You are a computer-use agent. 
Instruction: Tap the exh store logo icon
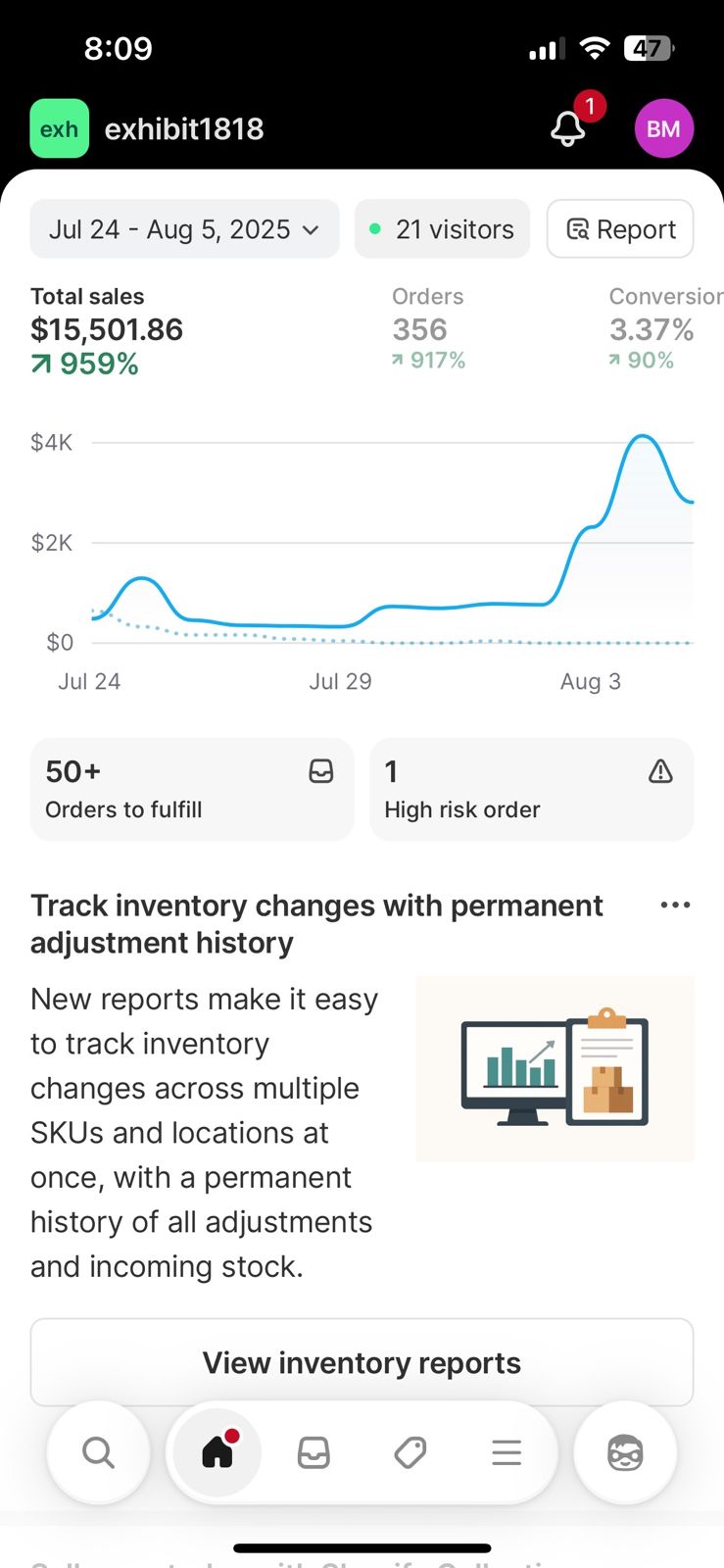click(x=59, y=128)
